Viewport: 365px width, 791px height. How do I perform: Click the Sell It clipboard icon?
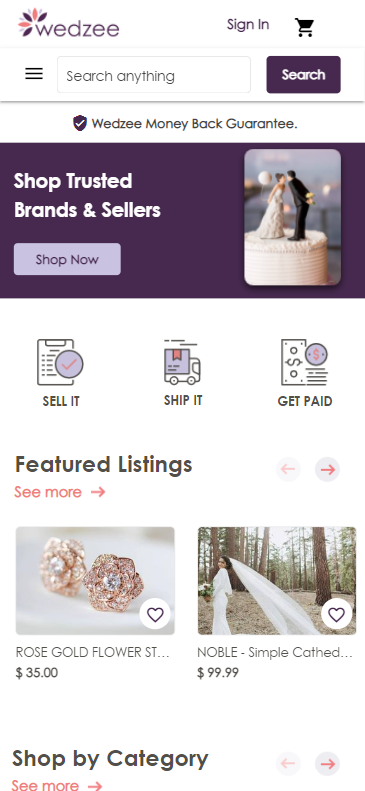tap(60, 362)
